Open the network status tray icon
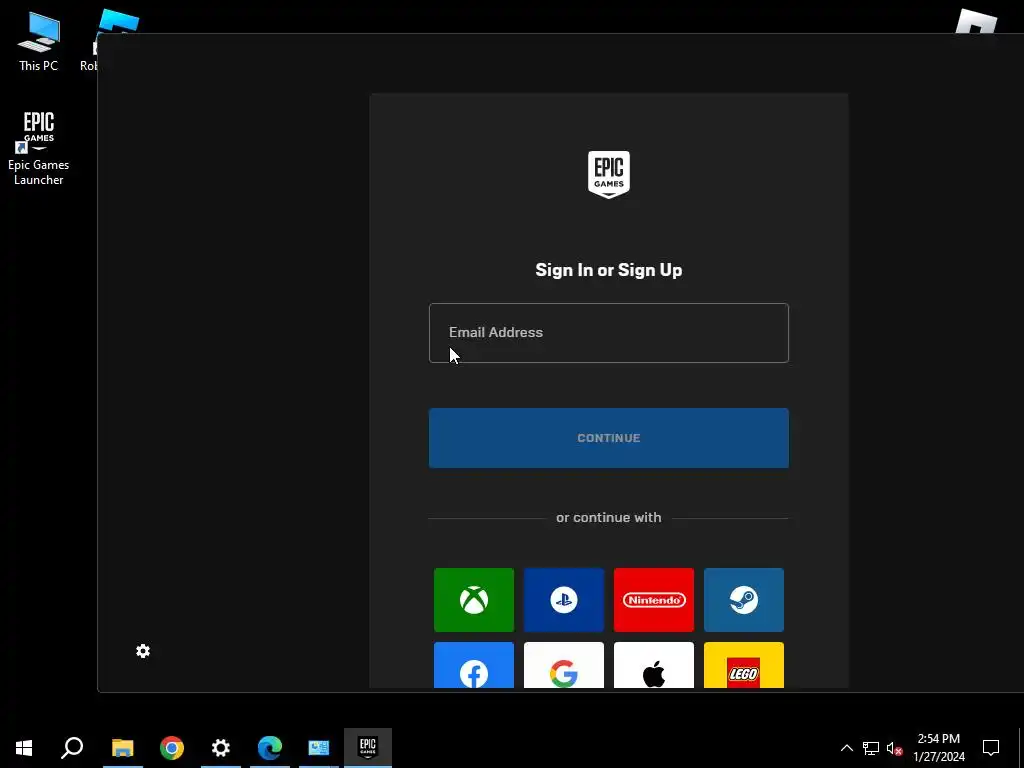Screen dimensions: 1024x768 871,748
